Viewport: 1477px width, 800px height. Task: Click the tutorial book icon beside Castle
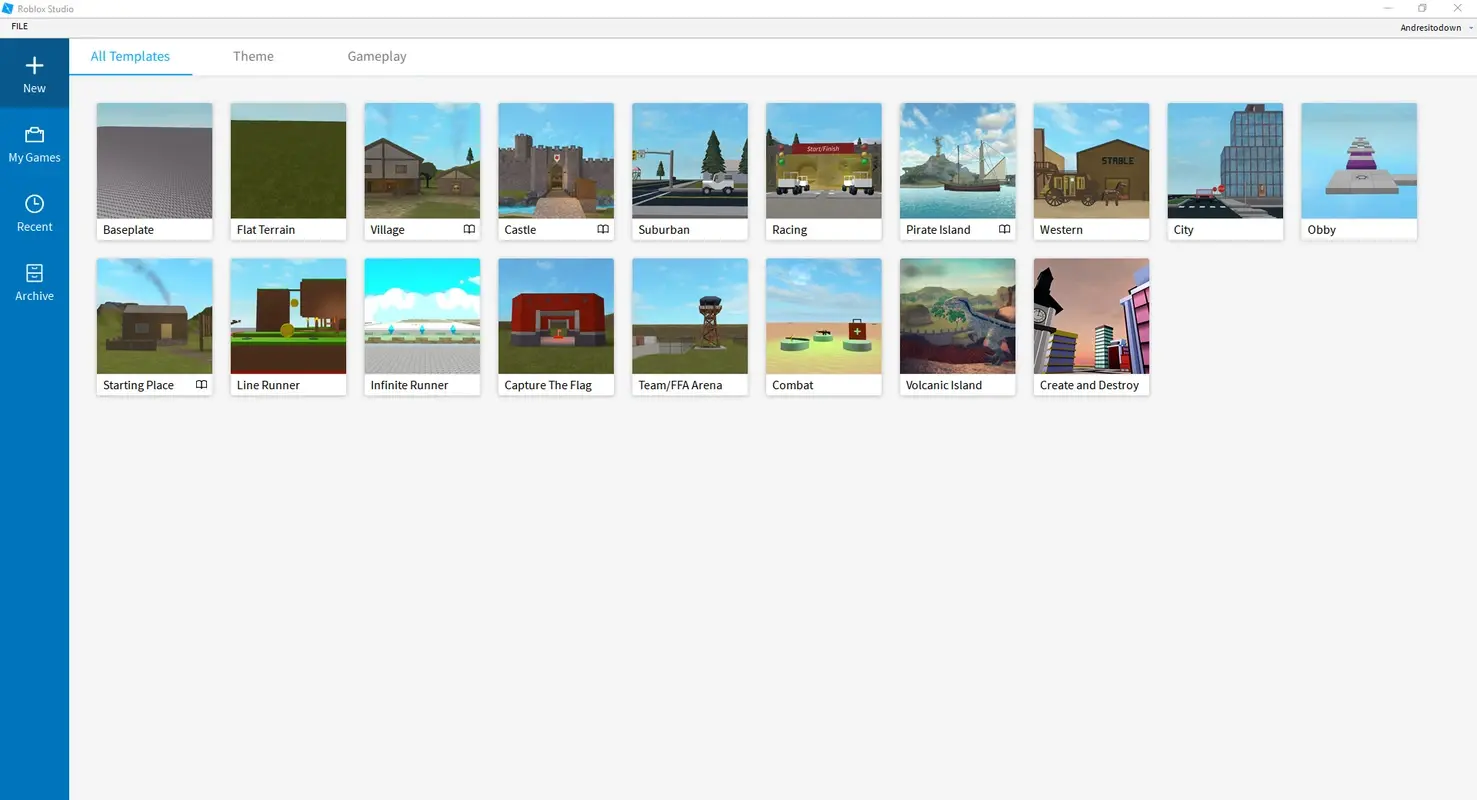coord(603,229)
